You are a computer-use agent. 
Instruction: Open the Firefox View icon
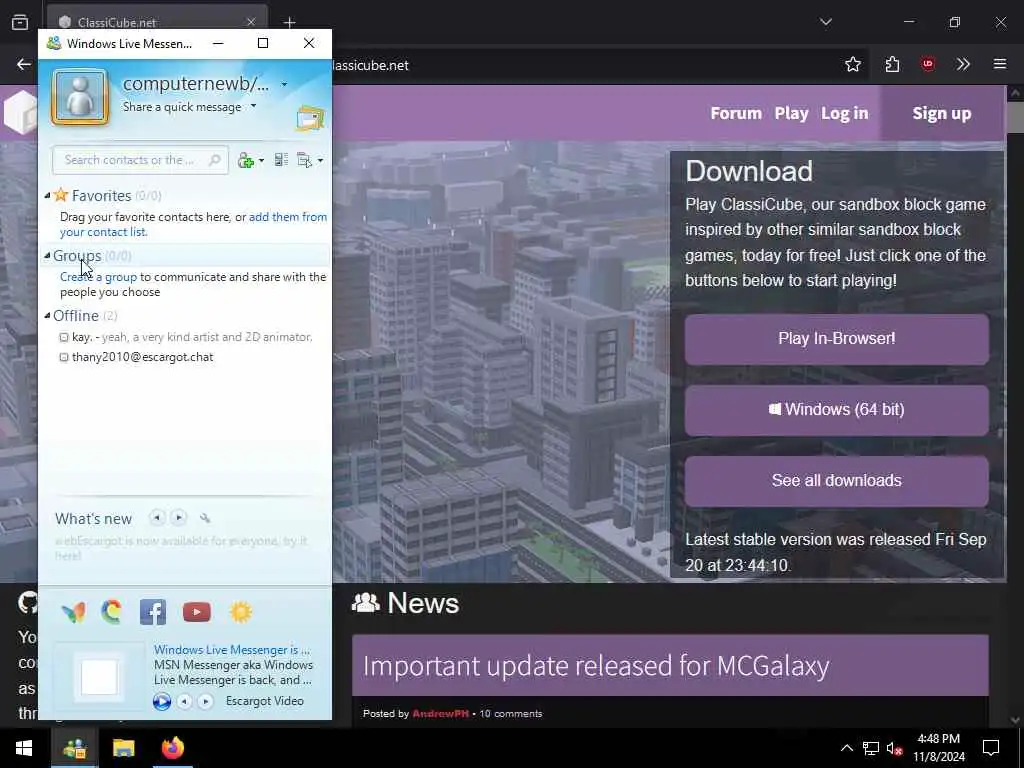click(x=20, y=22)
